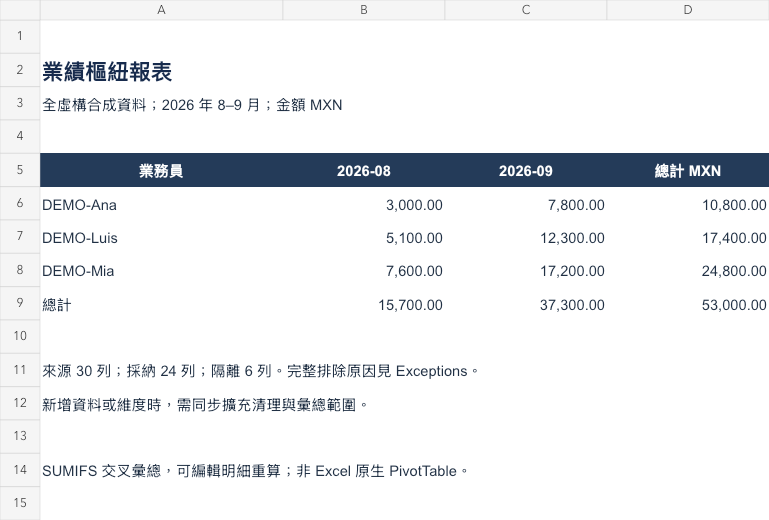This screenshot has width=769, height=520.
Task: Select row 15 header
Action: (x=20, y=503)
